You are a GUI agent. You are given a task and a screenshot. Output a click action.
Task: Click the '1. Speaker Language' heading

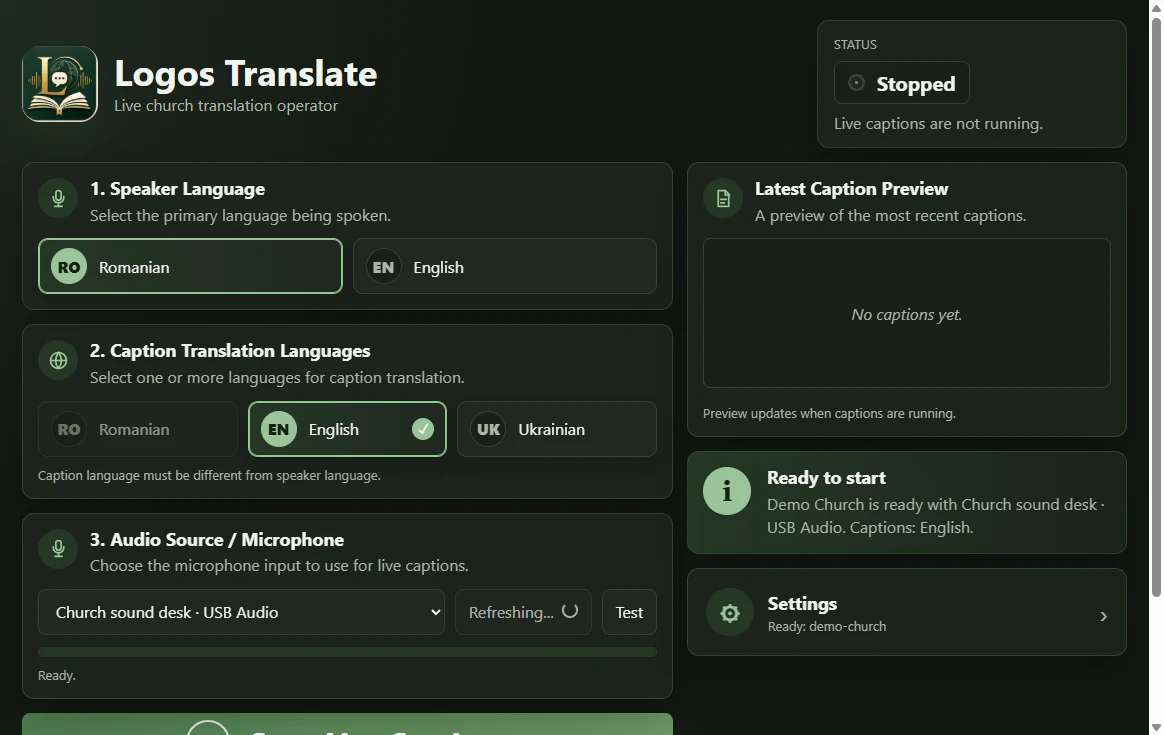177,189
